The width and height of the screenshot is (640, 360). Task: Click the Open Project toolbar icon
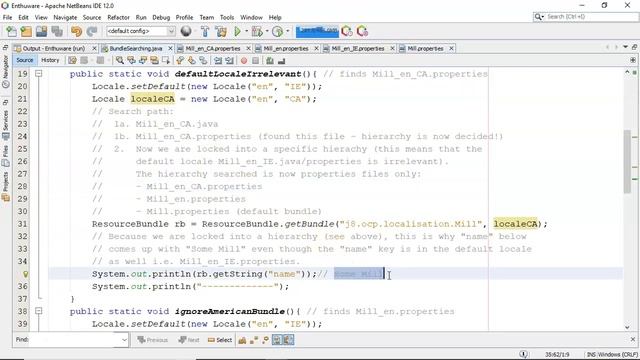point(41,31)
